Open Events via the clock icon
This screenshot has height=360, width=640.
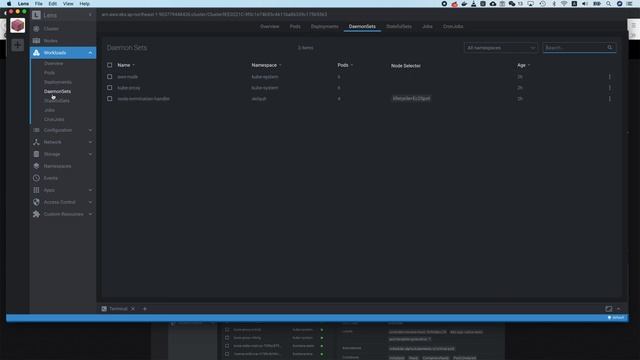[36, 178]
